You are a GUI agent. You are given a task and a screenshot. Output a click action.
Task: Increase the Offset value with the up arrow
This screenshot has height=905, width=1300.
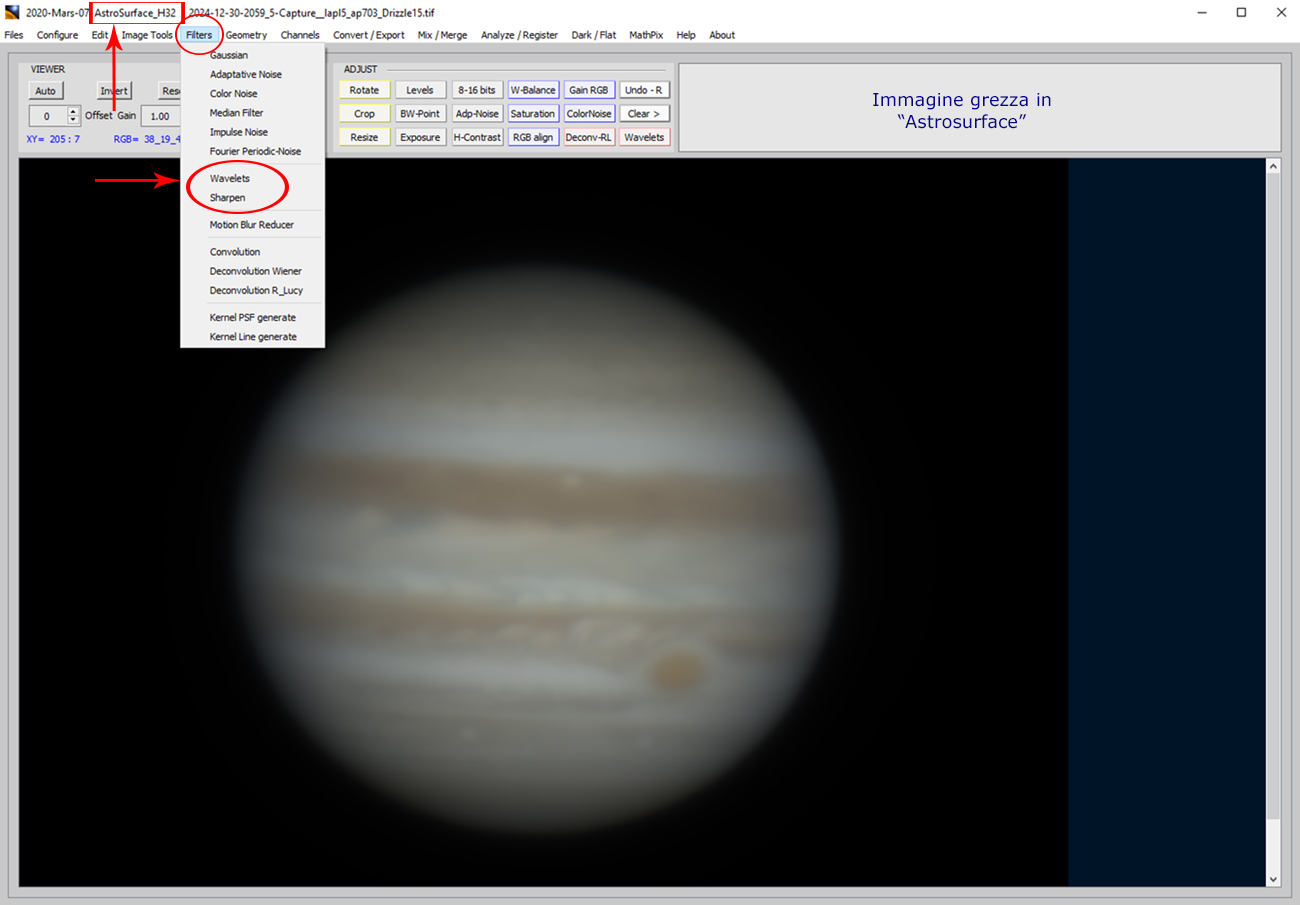click(73, 111)
